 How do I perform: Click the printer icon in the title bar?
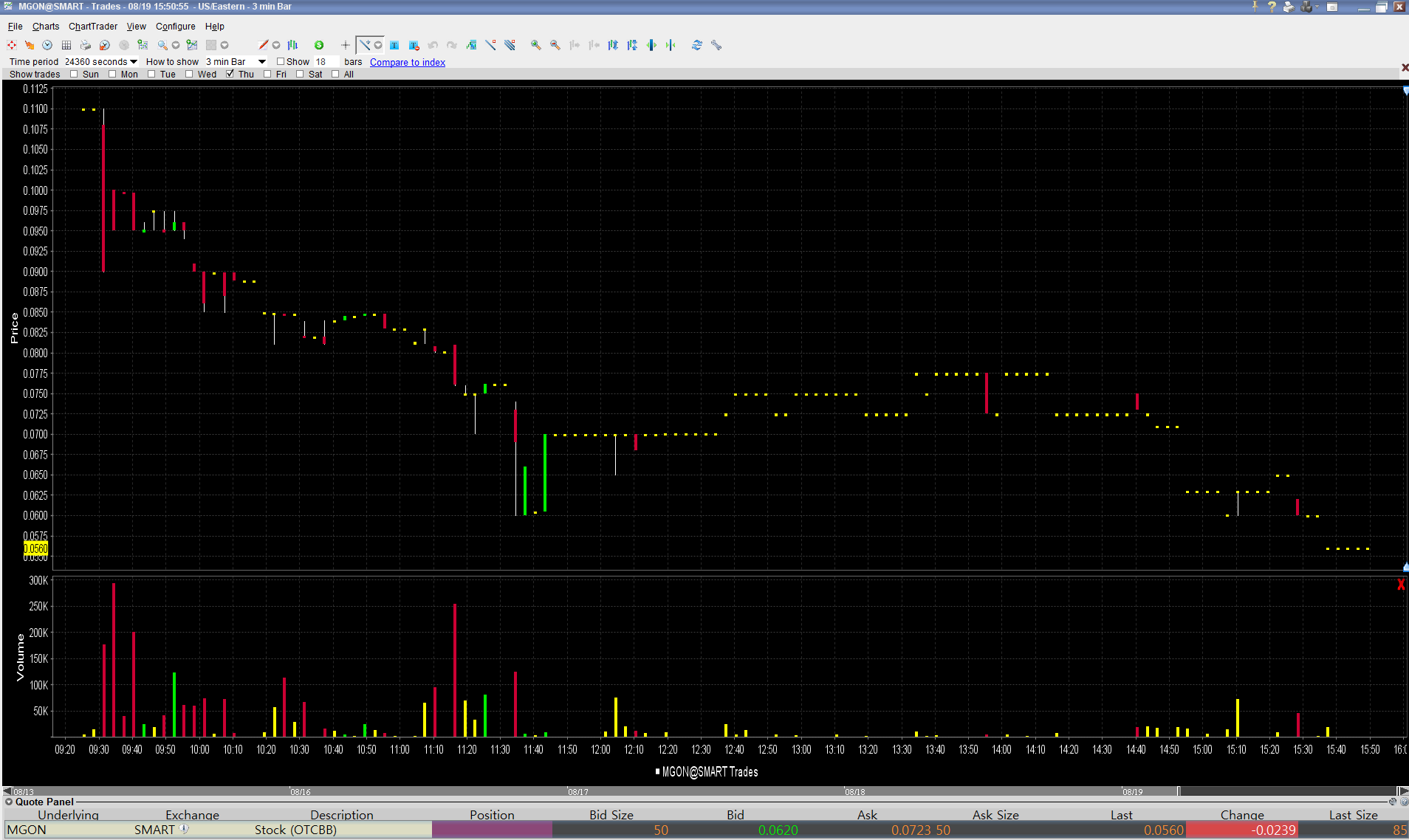[x=1289, y=7]
